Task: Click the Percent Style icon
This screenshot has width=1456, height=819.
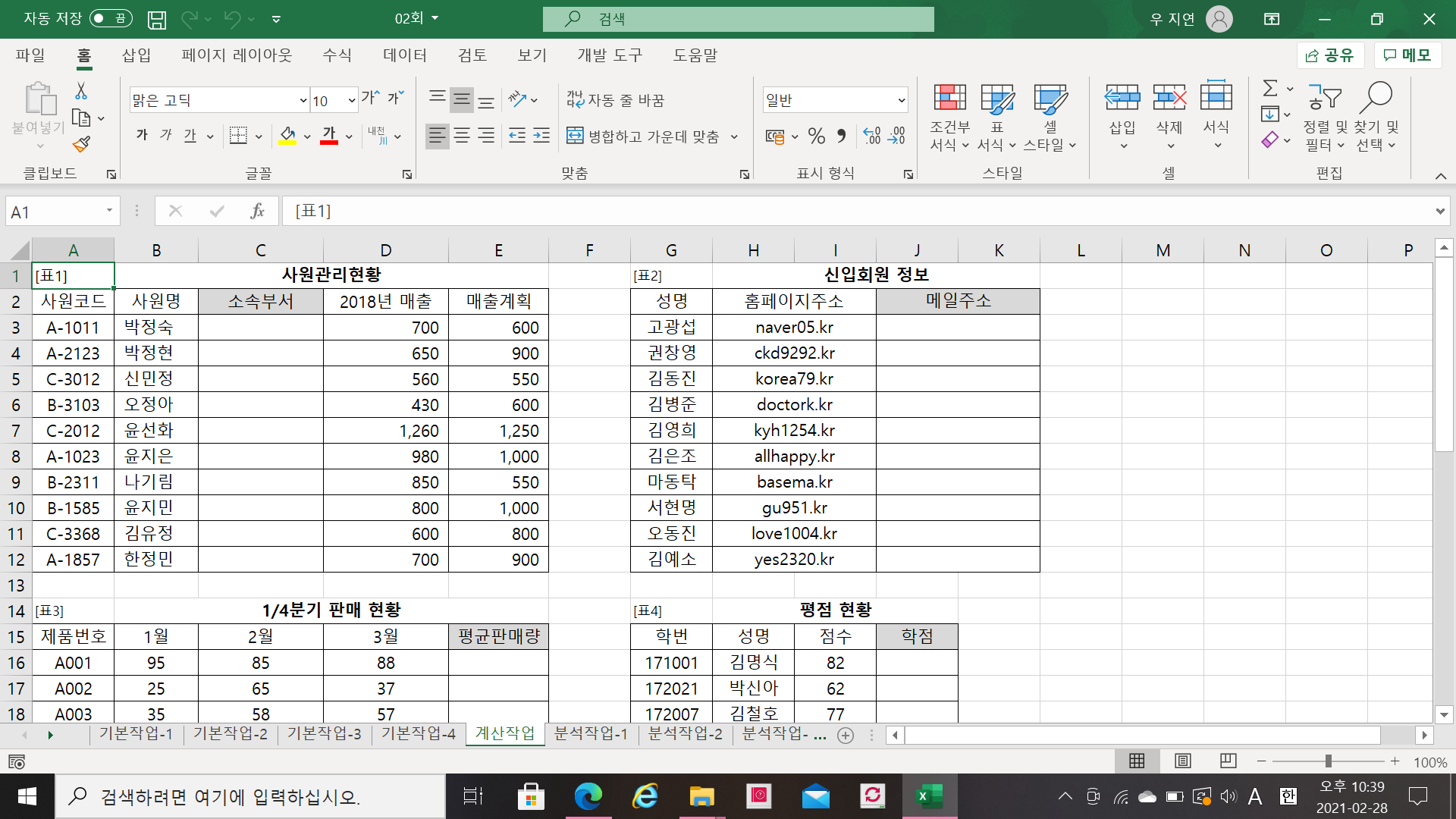Action: pos(817,136)
